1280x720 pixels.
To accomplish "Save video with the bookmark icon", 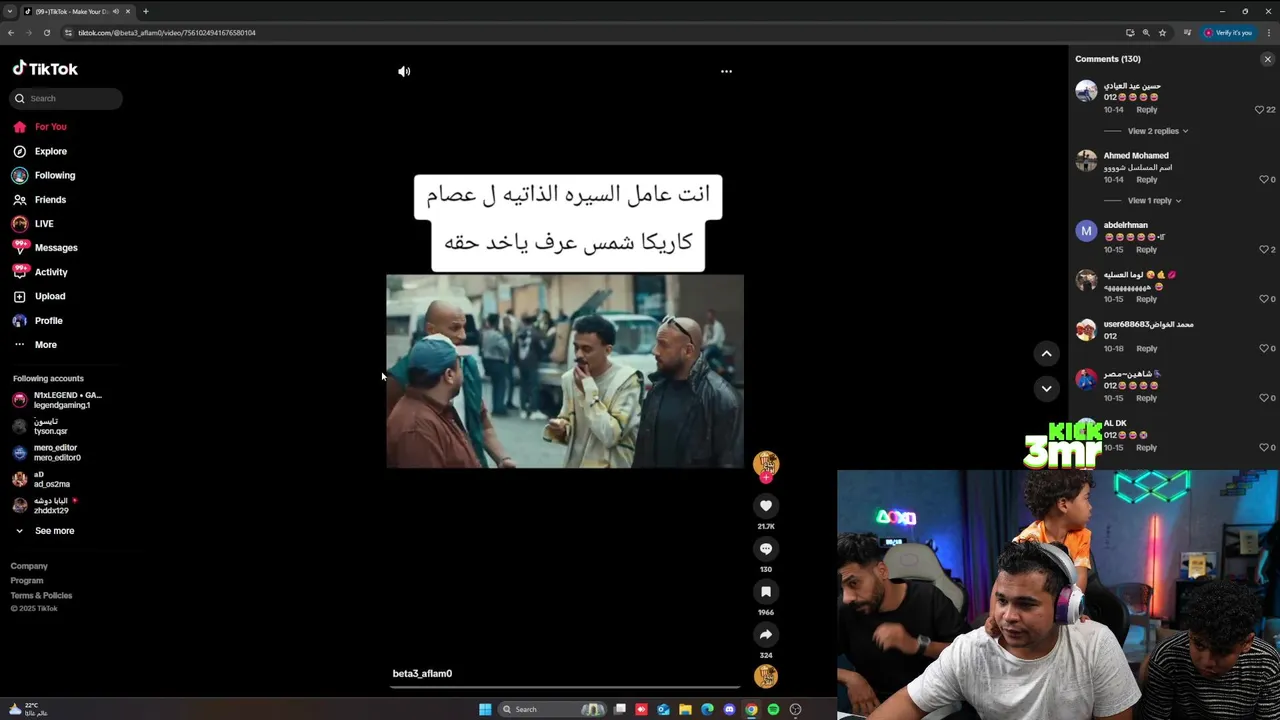I will pyautogui.click(x=766, y=592).
